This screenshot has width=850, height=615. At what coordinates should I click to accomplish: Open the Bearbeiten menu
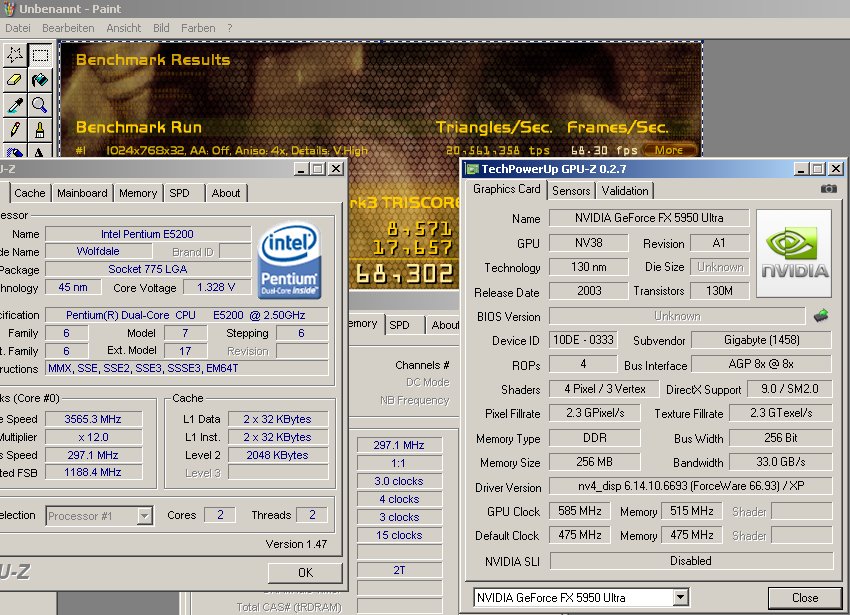coord(68,28)
